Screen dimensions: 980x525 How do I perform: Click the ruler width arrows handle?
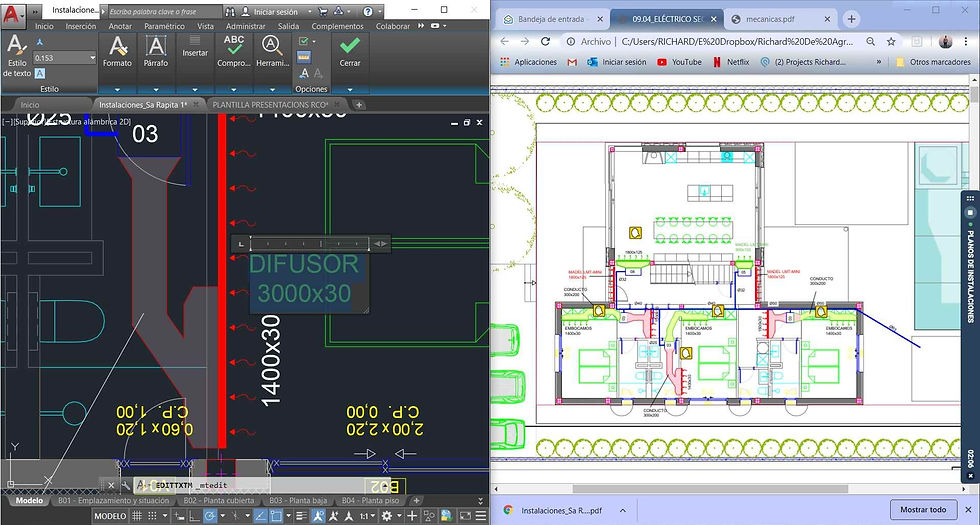coord(381,244)
